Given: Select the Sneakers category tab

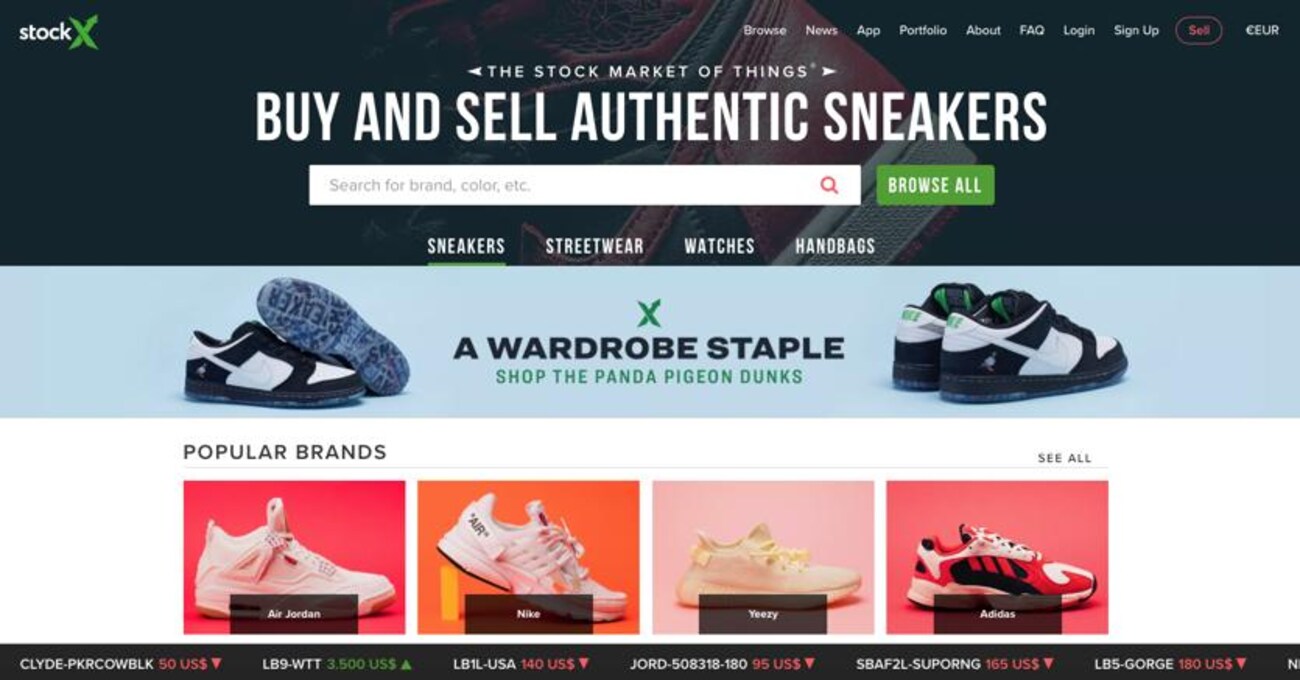Looking at the screenshot, I should tap(466, 246).
